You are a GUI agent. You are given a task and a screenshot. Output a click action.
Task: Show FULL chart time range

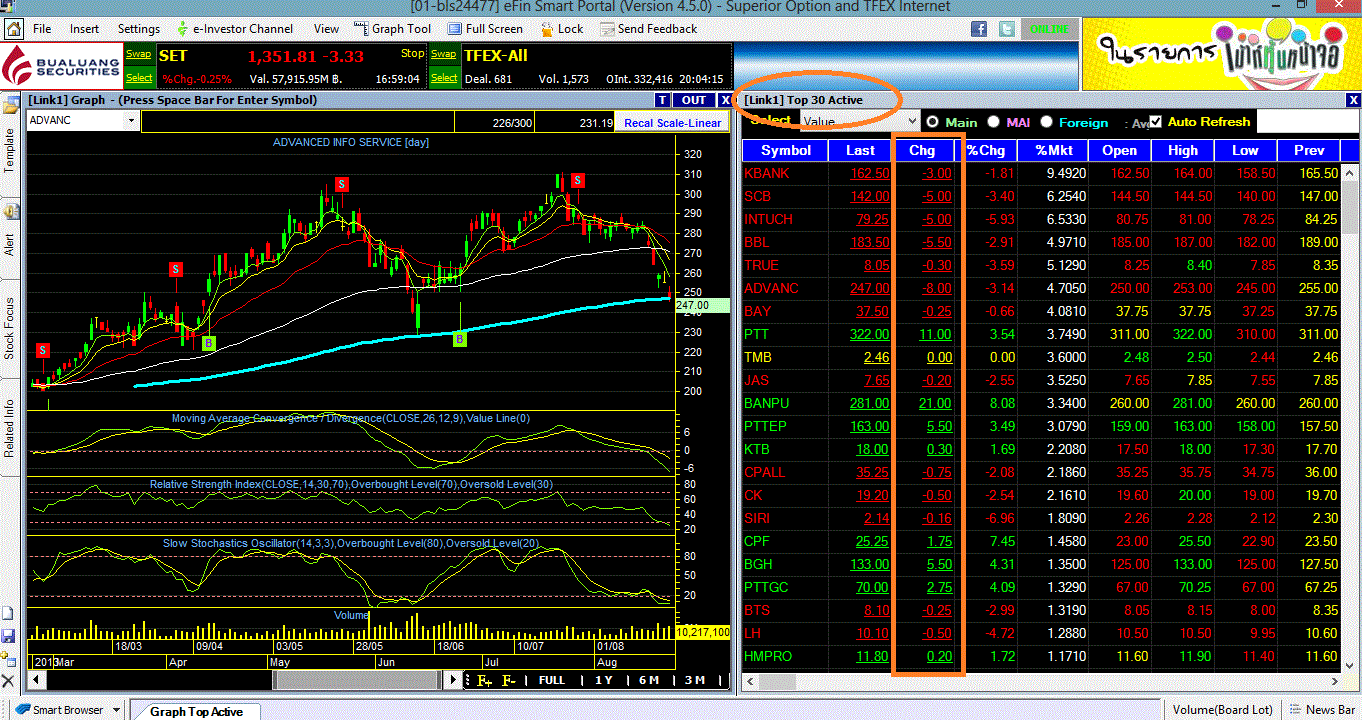pos(552,681)
